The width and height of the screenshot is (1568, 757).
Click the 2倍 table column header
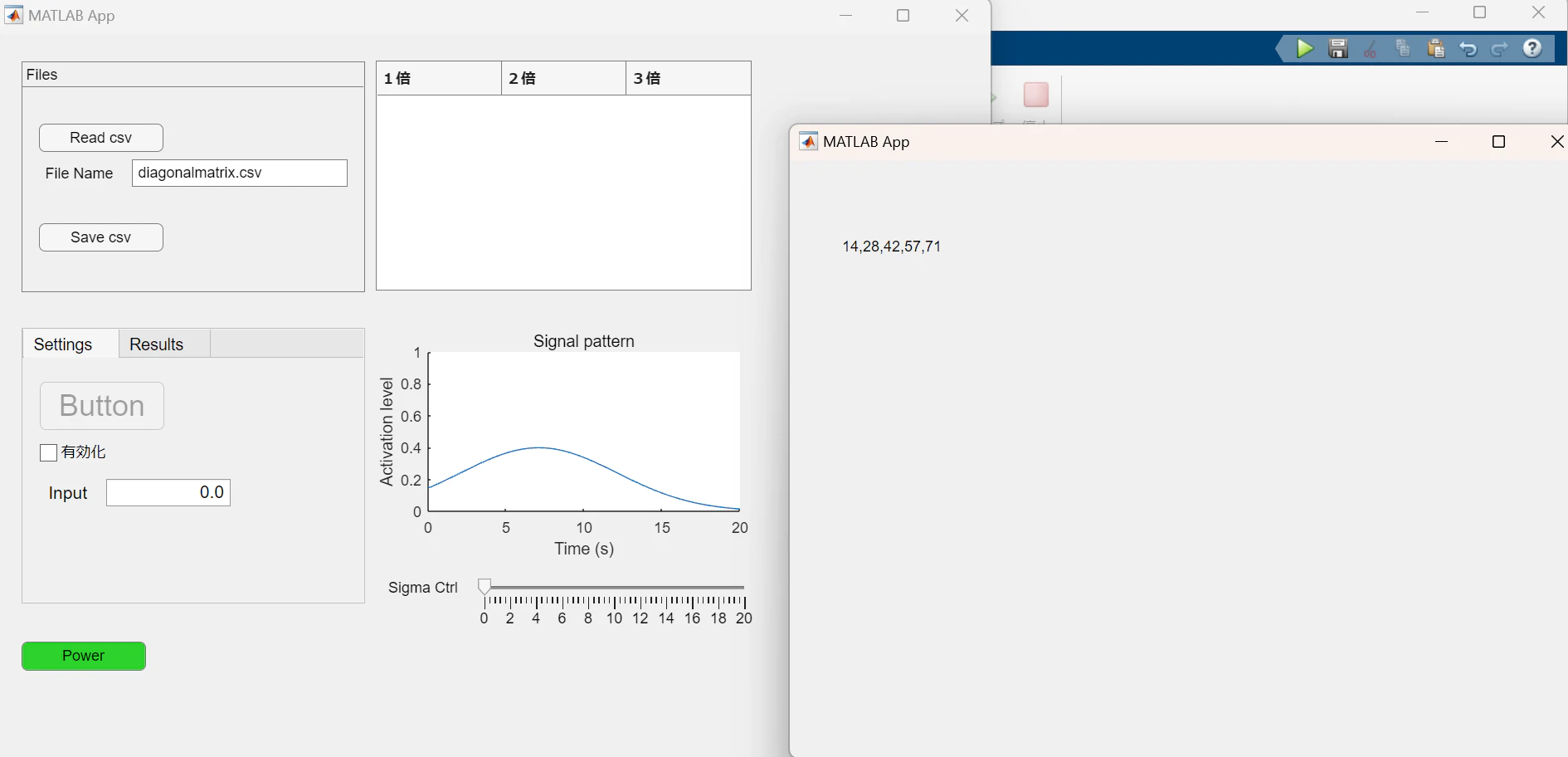click(563, 78)
